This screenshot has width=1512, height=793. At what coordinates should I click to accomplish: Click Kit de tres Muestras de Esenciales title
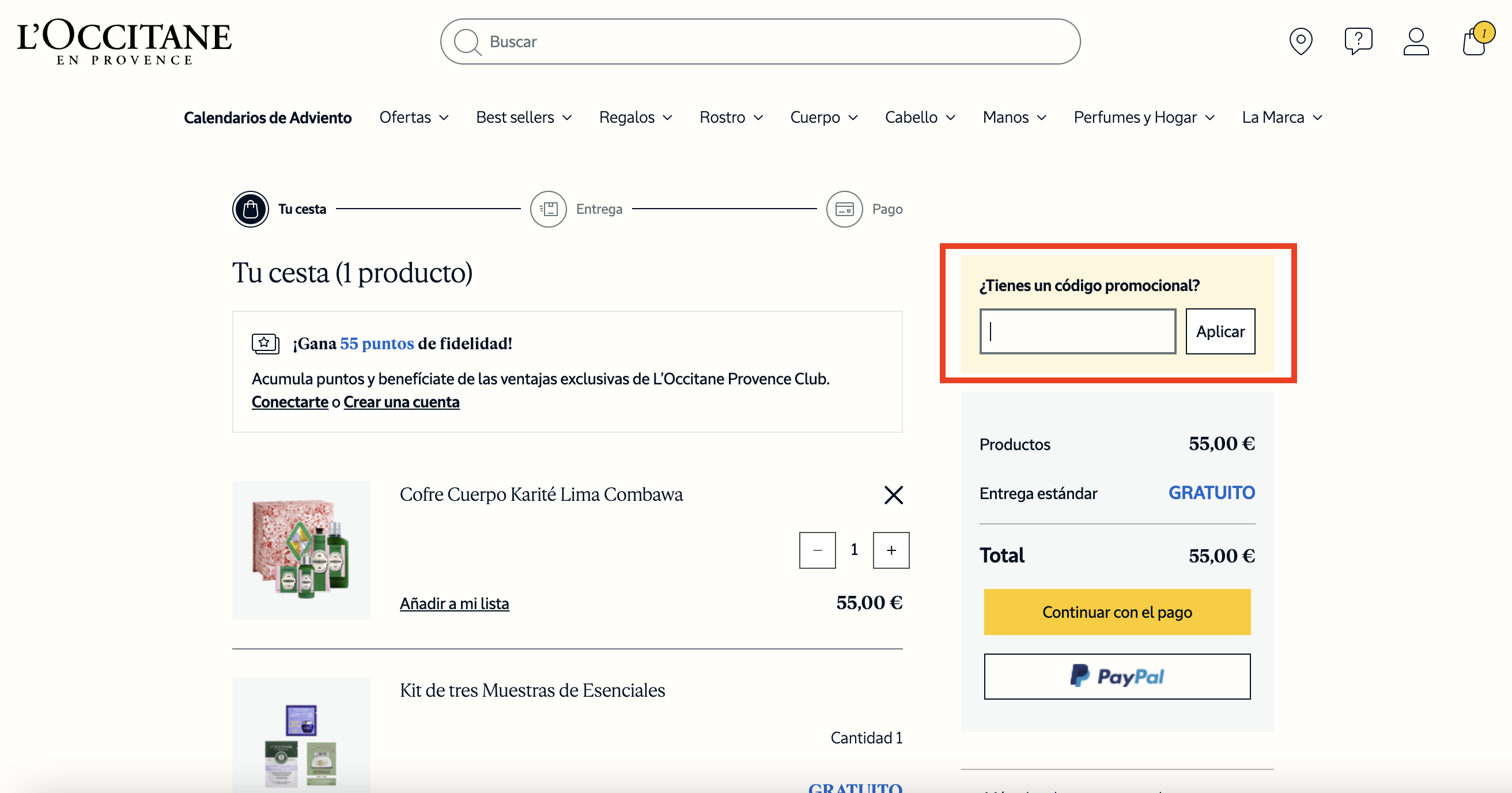click(532, 690)
